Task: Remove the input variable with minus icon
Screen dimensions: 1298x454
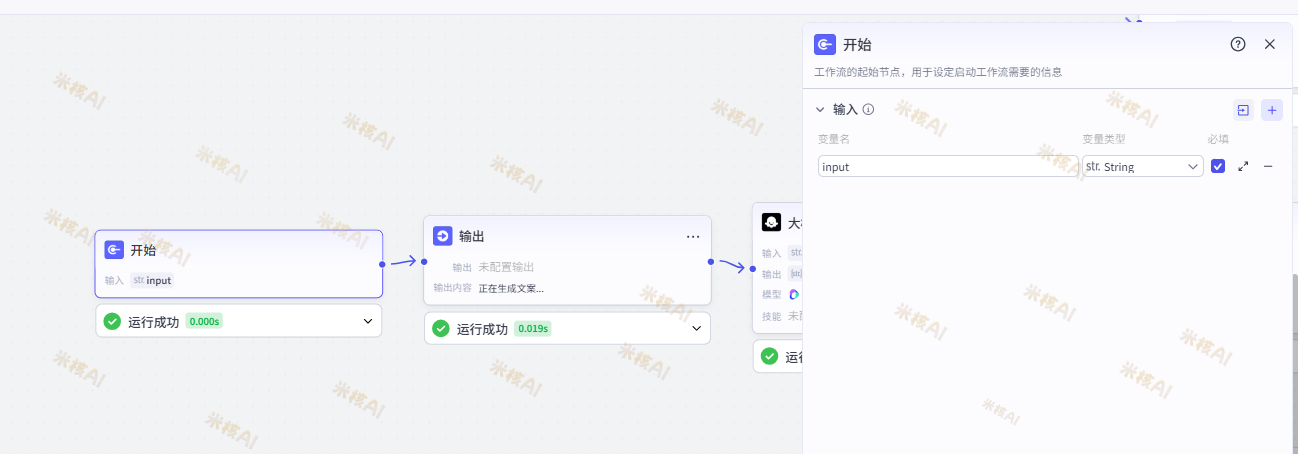Action: (x=1268, y=166)
